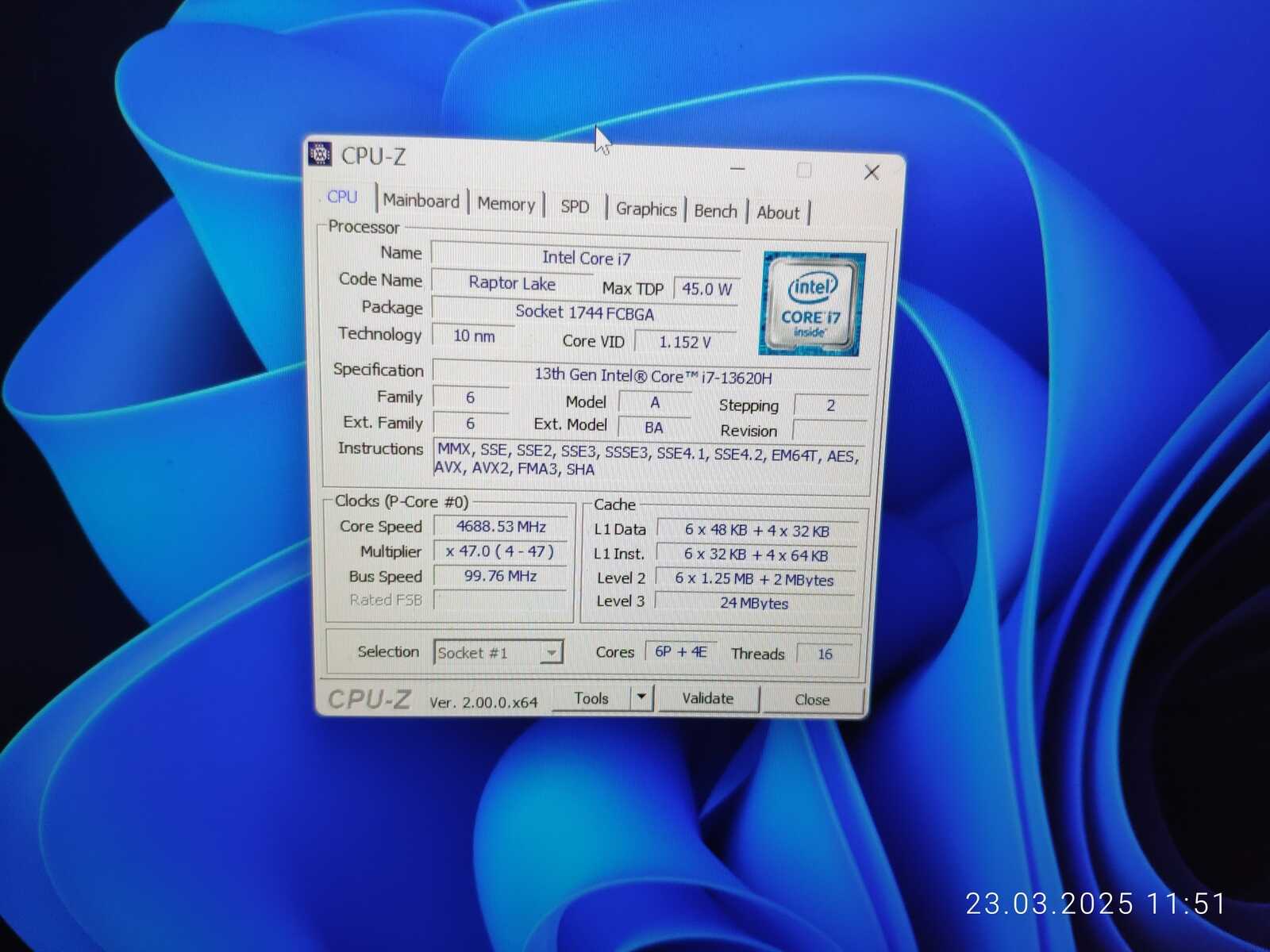Screen dimensions: 1270x952
Task: Click the Core VID value 1.152 V
Action: tap(685, 342)
